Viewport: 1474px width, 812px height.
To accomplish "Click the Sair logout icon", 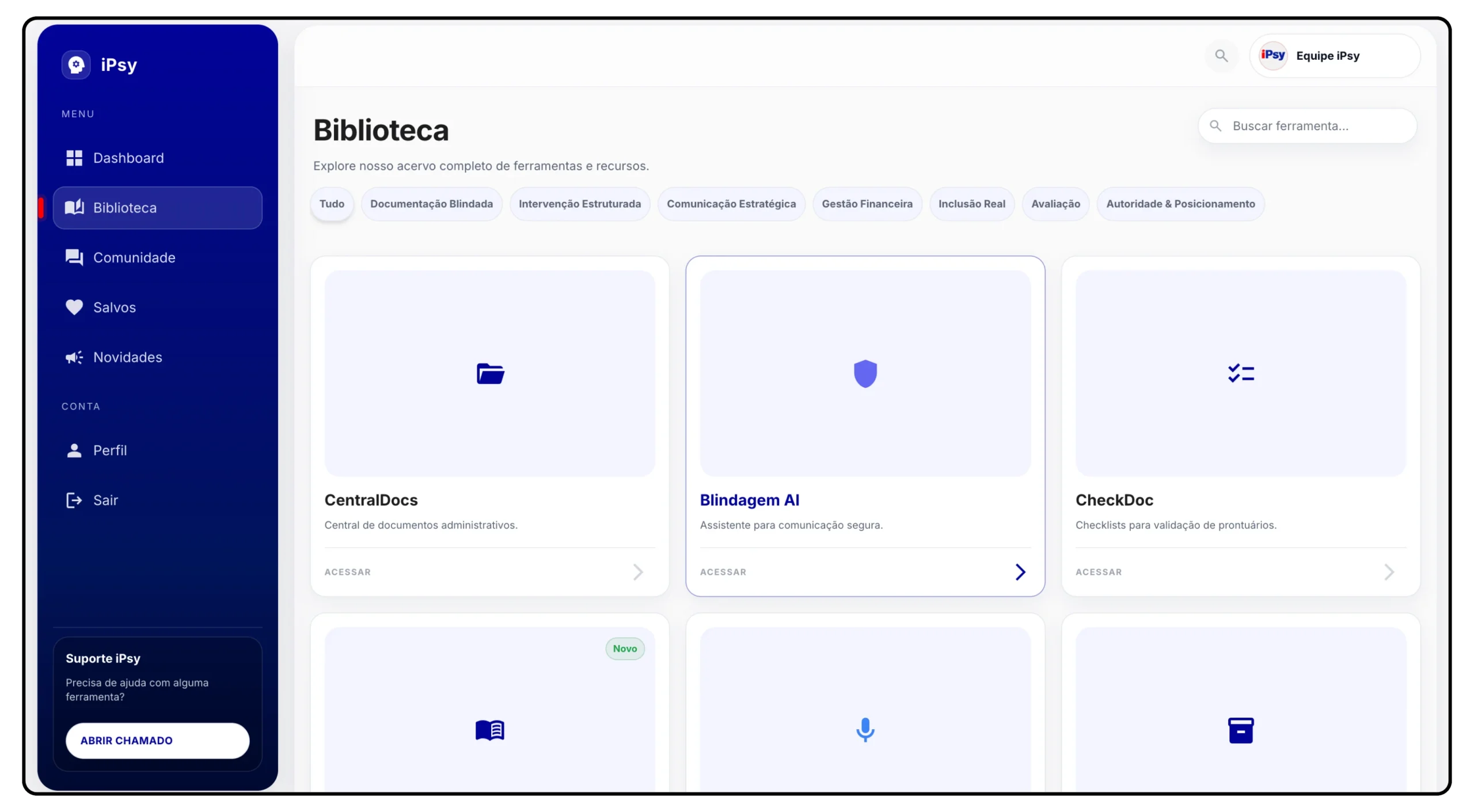I will [x=74, y=500].
